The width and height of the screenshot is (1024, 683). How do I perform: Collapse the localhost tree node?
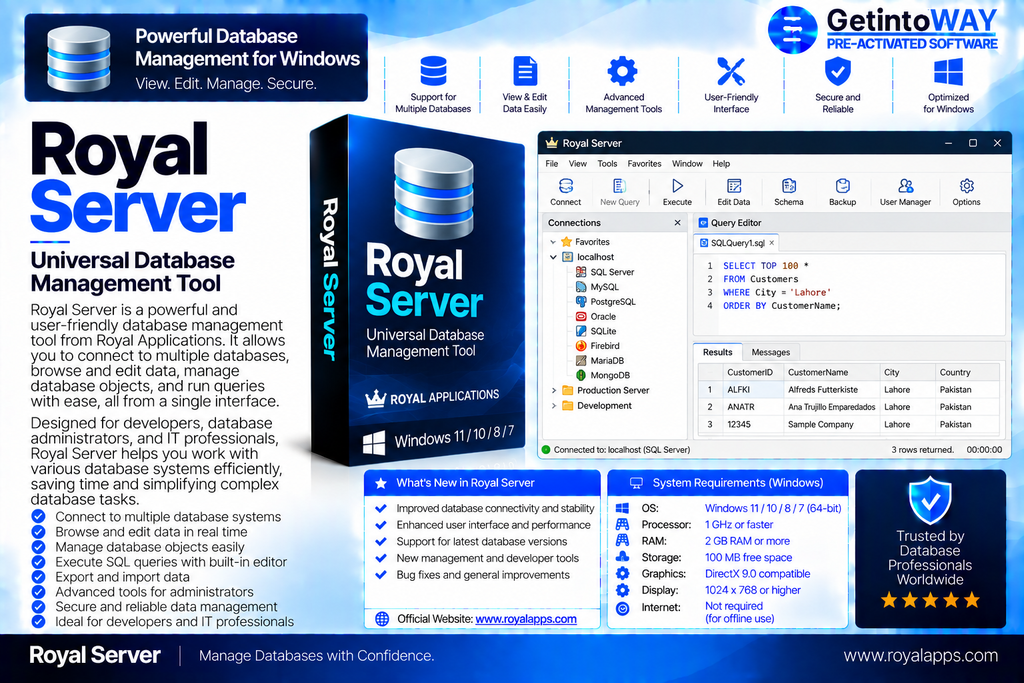(553, 257)
